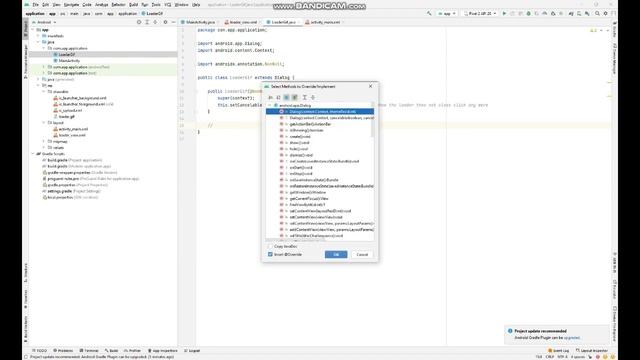
Task: Select the getCurrentFocus():View method row
Action: pos(320,198)
